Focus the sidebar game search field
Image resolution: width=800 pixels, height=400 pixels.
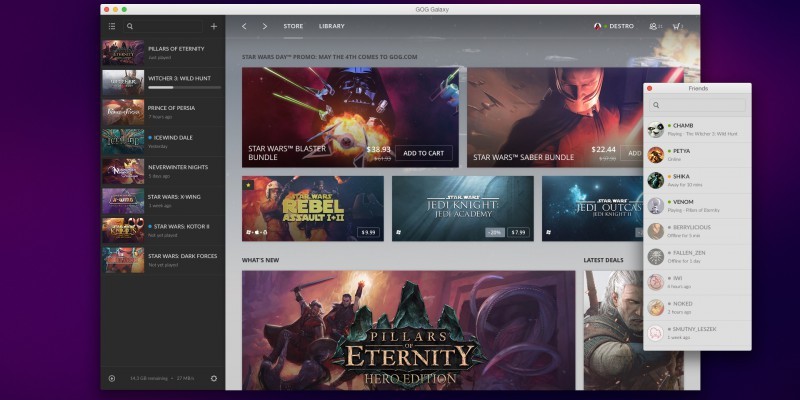163,26
